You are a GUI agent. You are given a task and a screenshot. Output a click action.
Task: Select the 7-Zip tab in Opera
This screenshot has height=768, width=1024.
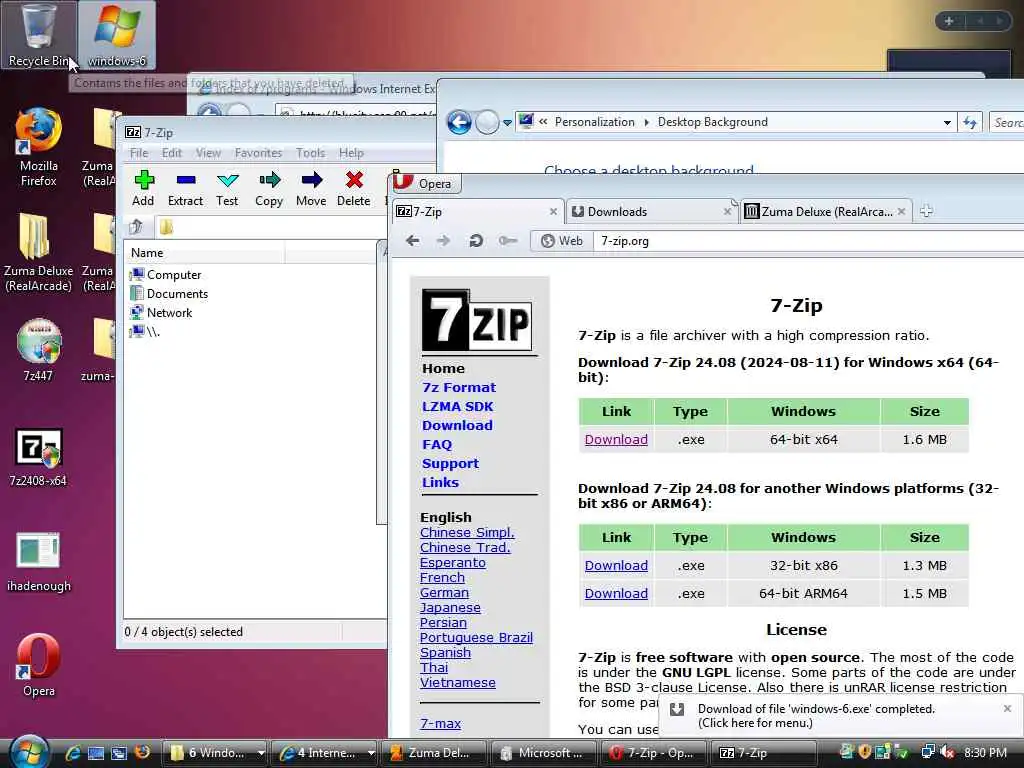[x=477, y=212]
